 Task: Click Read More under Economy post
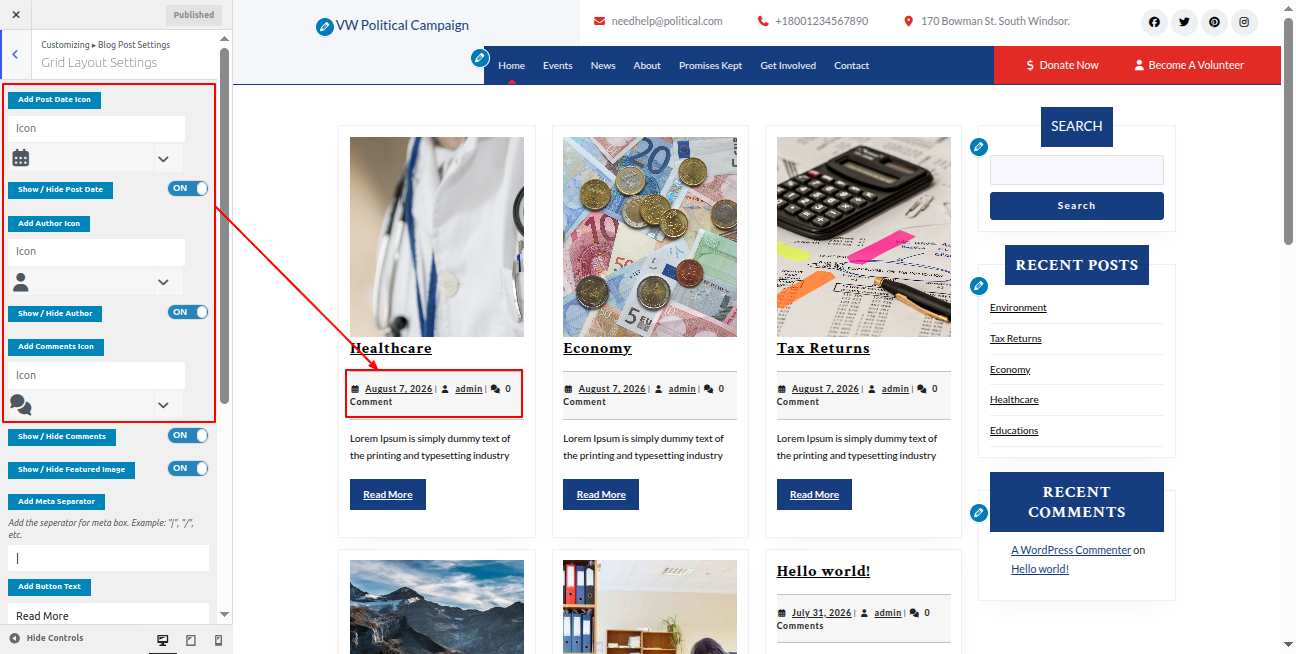(601, 494)
